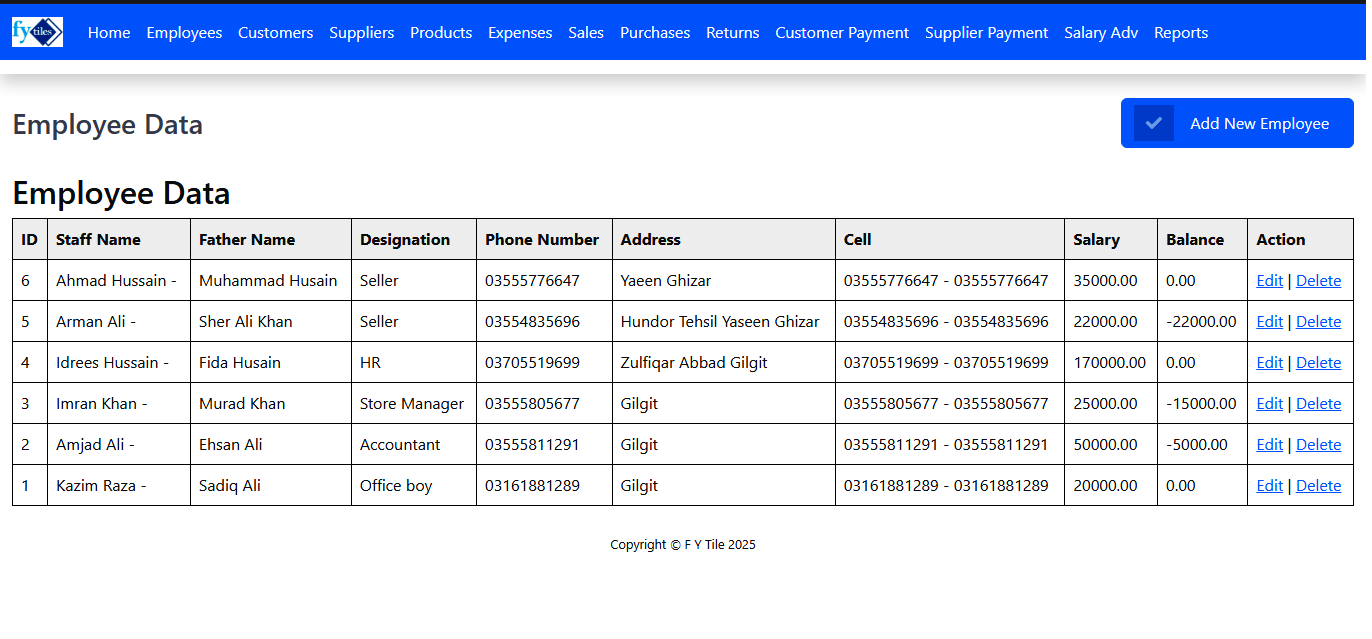Image resolution: width=1372 pixels, height=639 pixels.
Task: Open the Expenses page
Action: point(520,33)
